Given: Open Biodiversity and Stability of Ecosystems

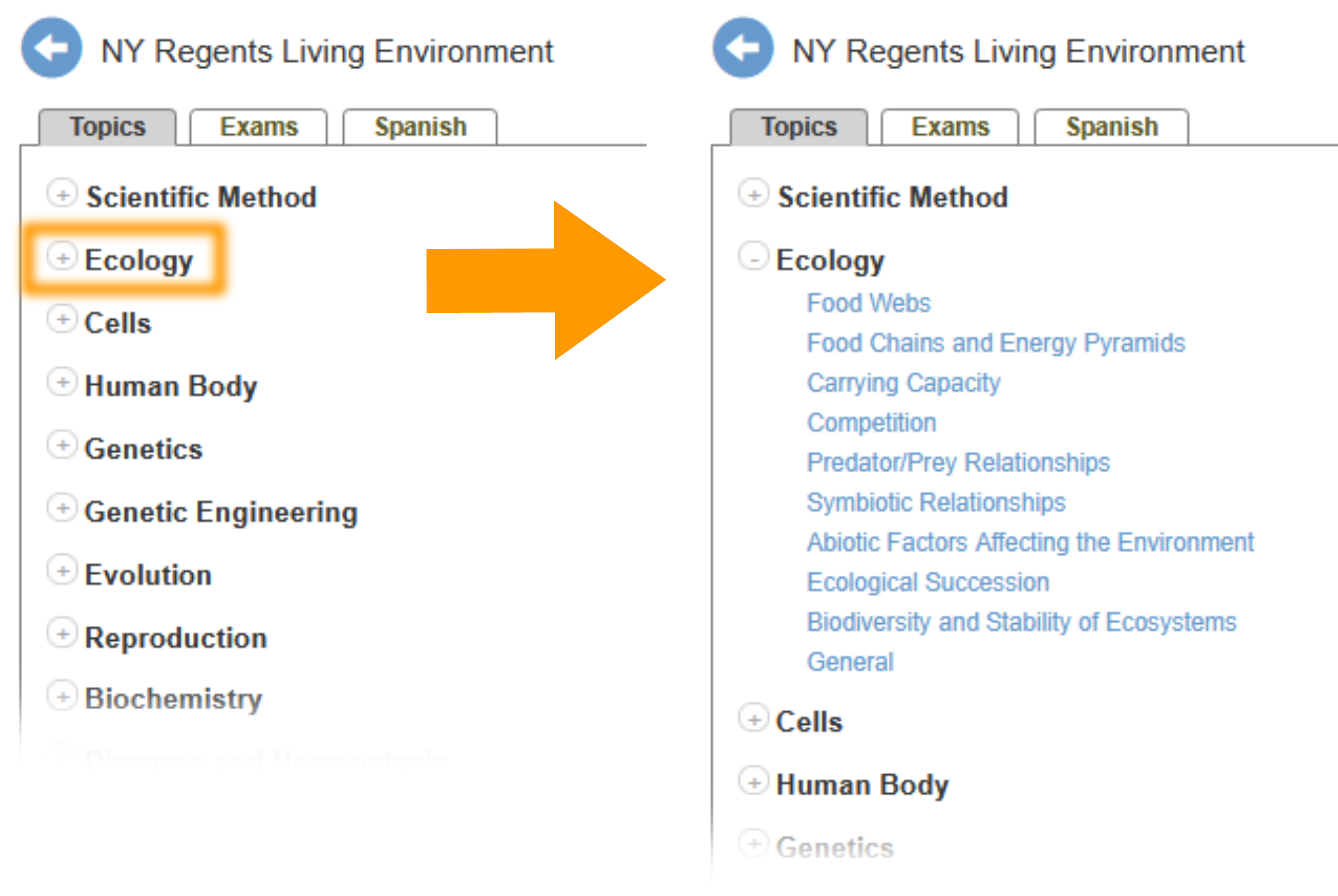Looking at the screenshot, I should tap(1022, 622).
